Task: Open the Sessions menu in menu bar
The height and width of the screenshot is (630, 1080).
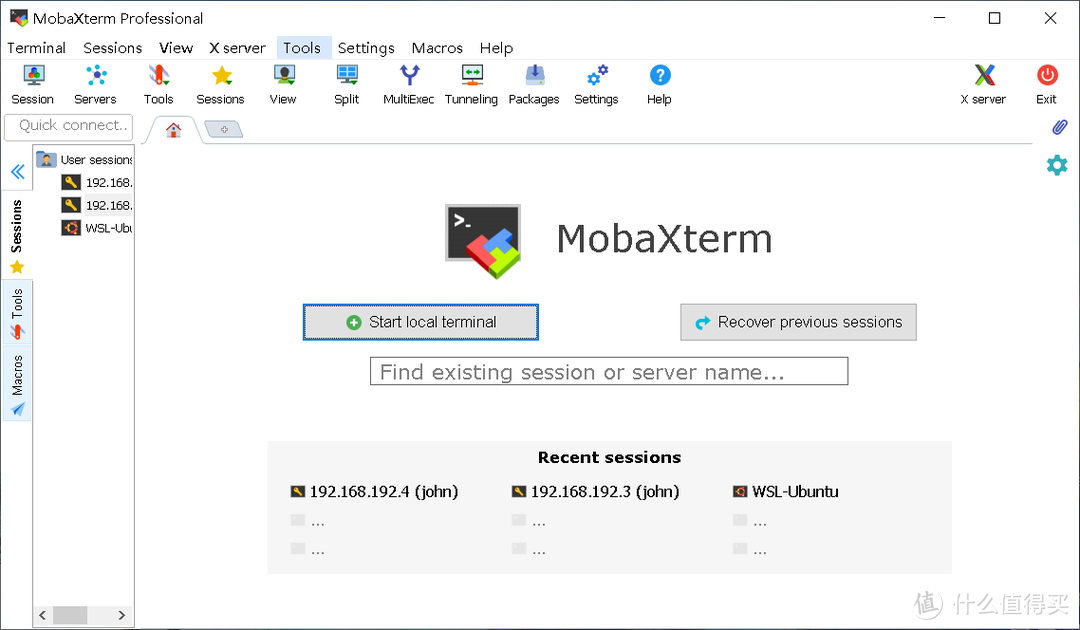Action: 112,48
